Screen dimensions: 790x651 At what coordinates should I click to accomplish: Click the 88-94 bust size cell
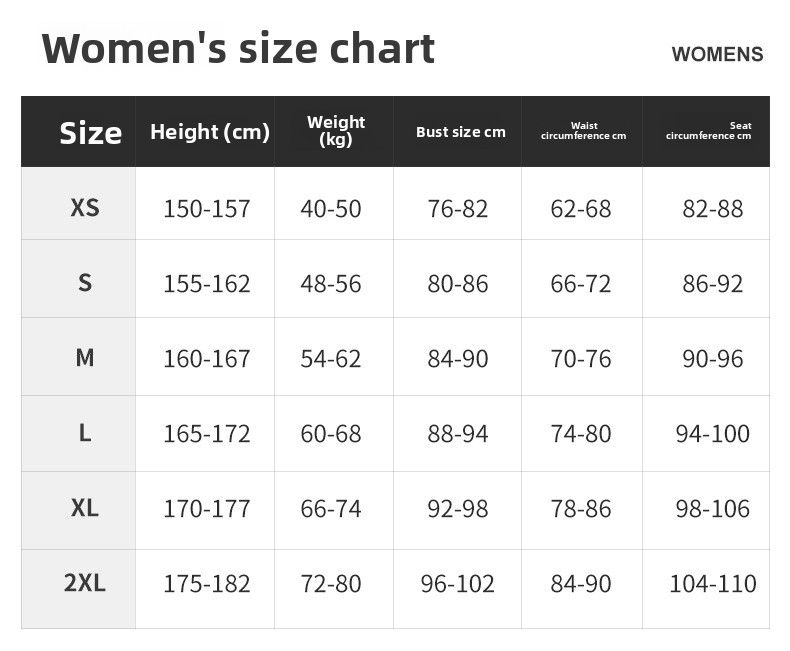pyautogui.click(x=458, y=434)
